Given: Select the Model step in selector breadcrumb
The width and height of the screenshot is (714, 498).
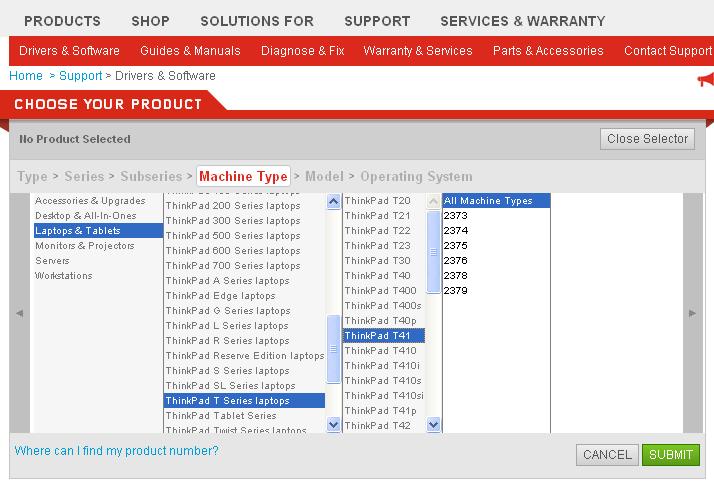Looking at the screenshot, I should coord(324,176).
